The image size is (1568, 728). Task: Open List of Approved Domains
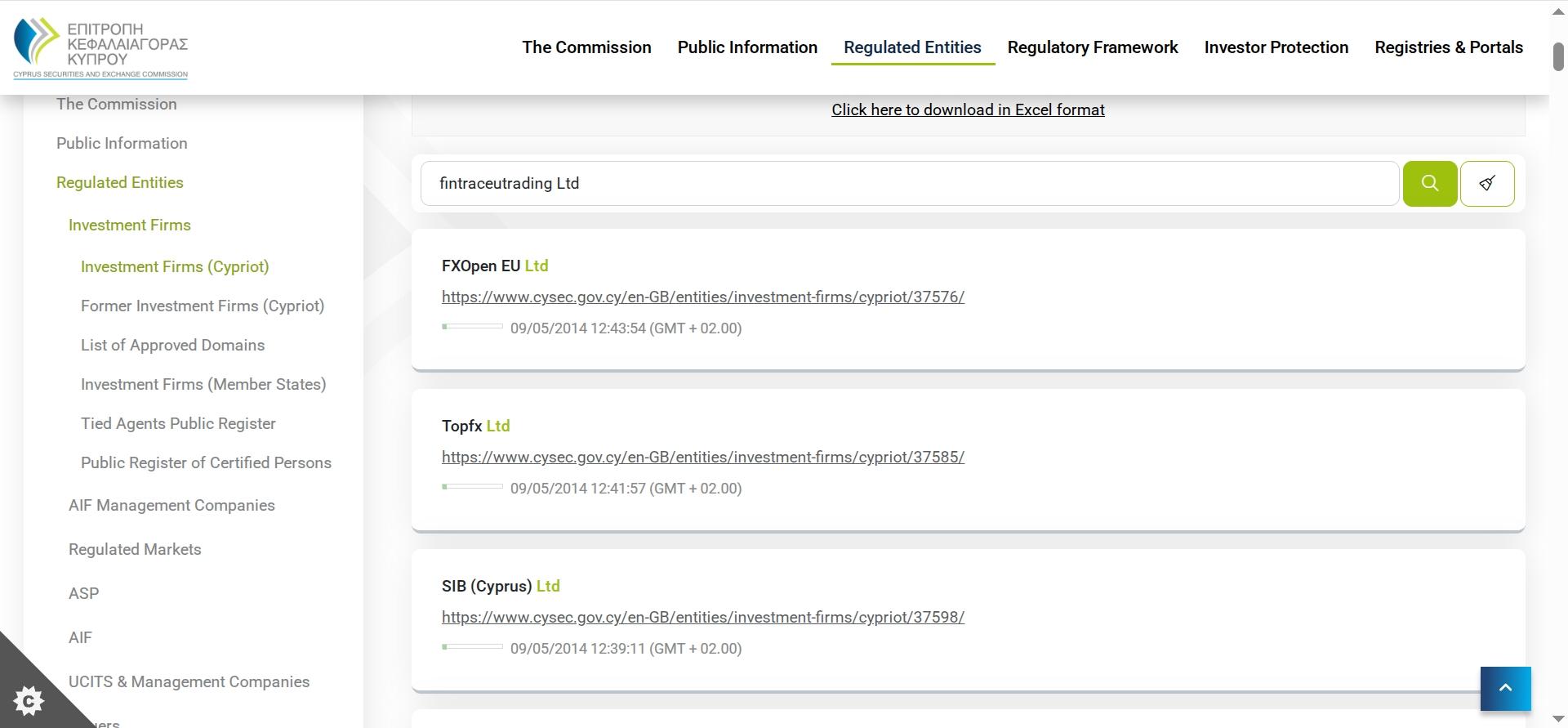click(173, 345)
